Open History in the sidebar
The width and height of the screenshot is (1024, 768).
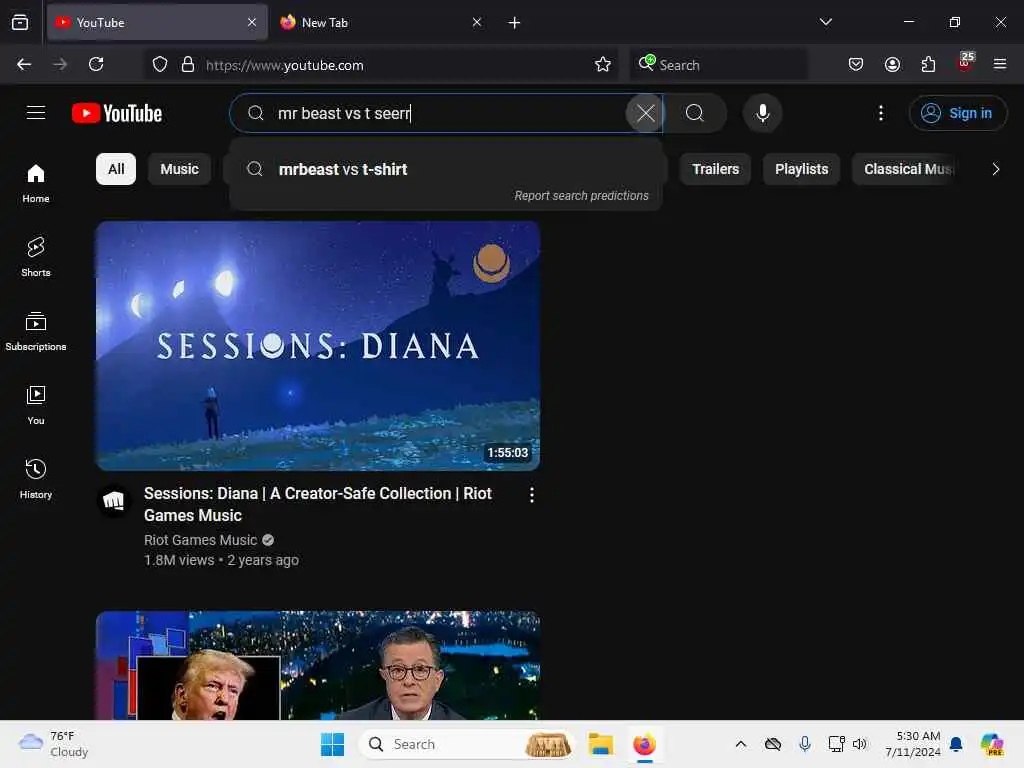36,479
